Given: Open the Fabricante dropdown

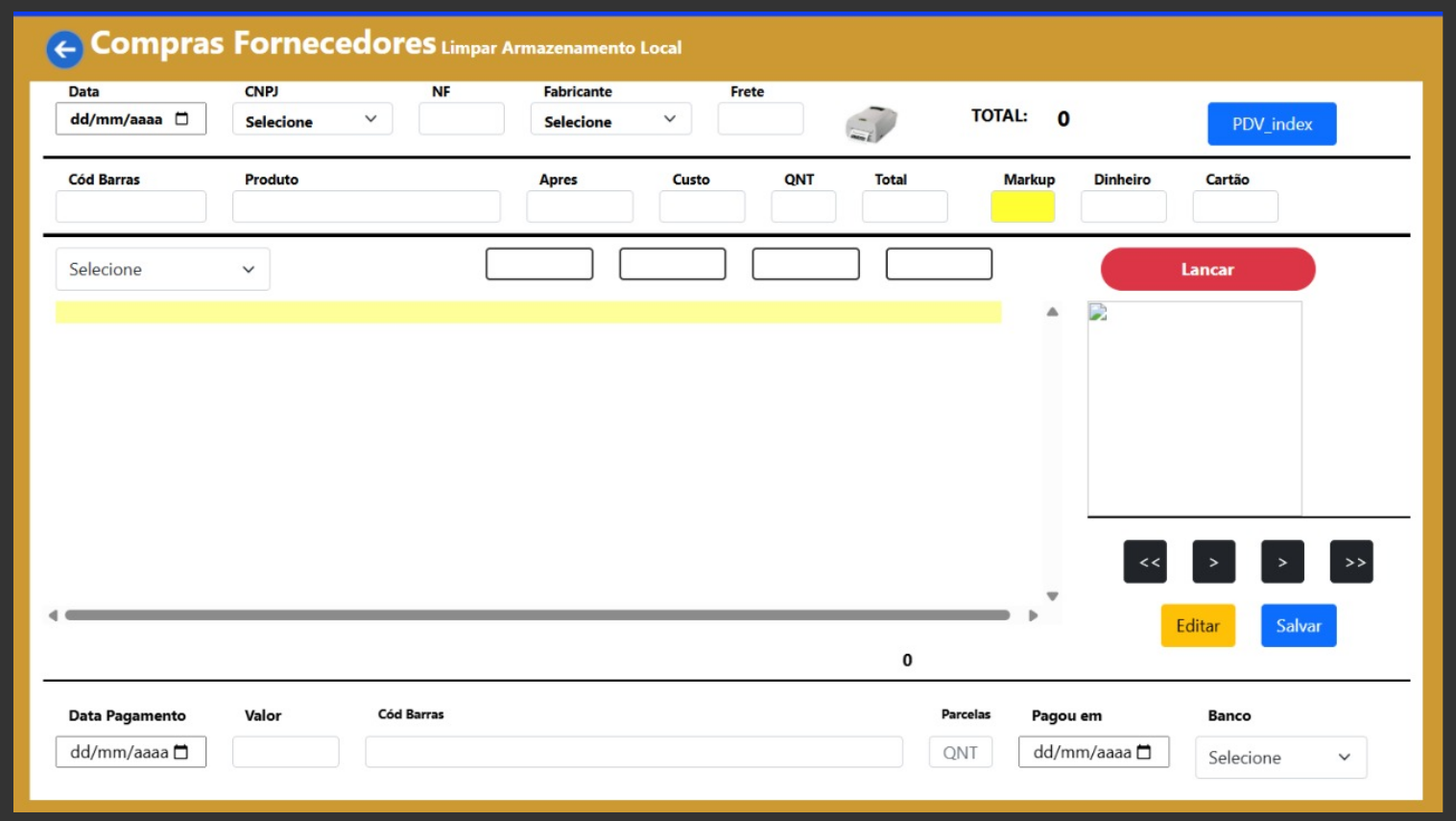Looking at the screenshot, I should coord(610,120).
